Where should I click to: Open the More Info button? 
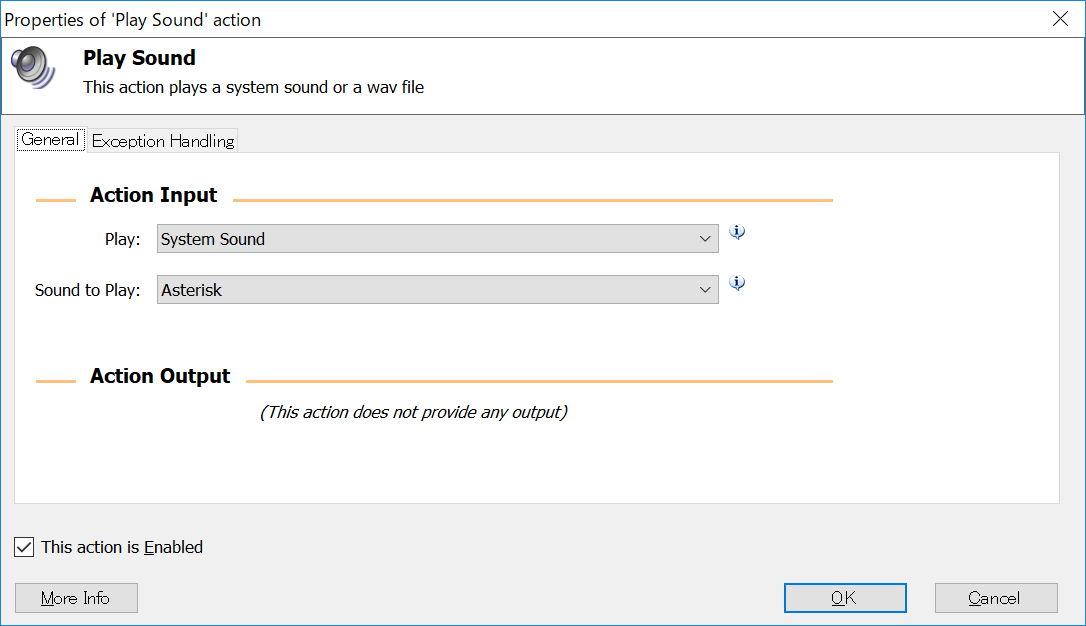pyautogui.click(x=76, y=598)
